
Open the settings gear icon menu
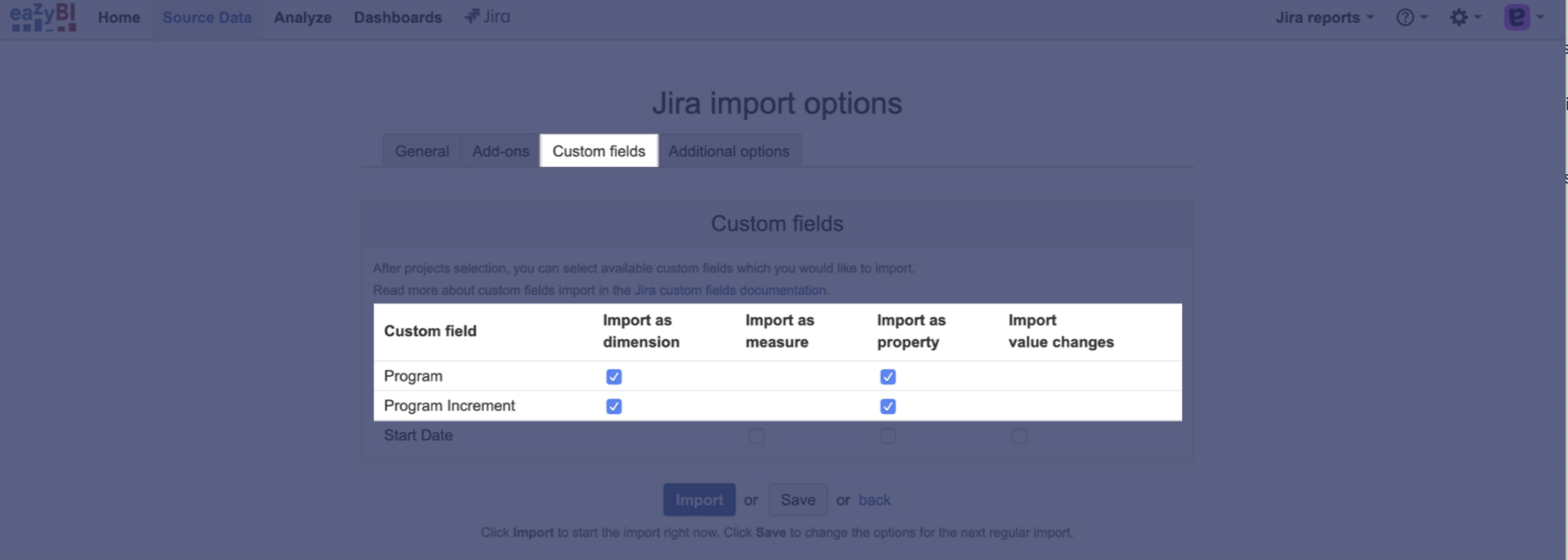point(1459,17)
